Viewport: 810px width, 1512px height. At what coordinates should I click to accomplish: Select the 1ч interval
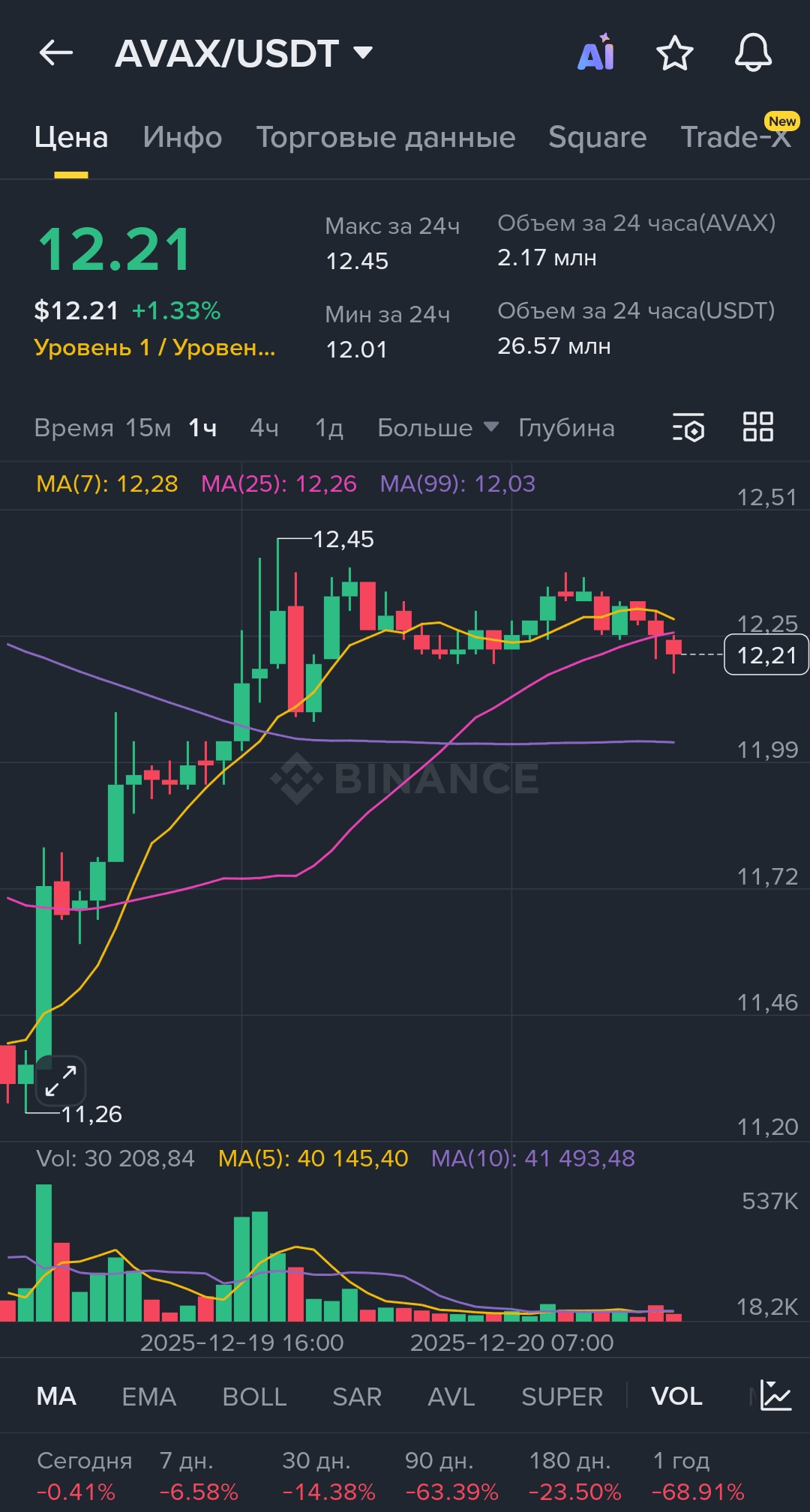[x=202, y=428]
